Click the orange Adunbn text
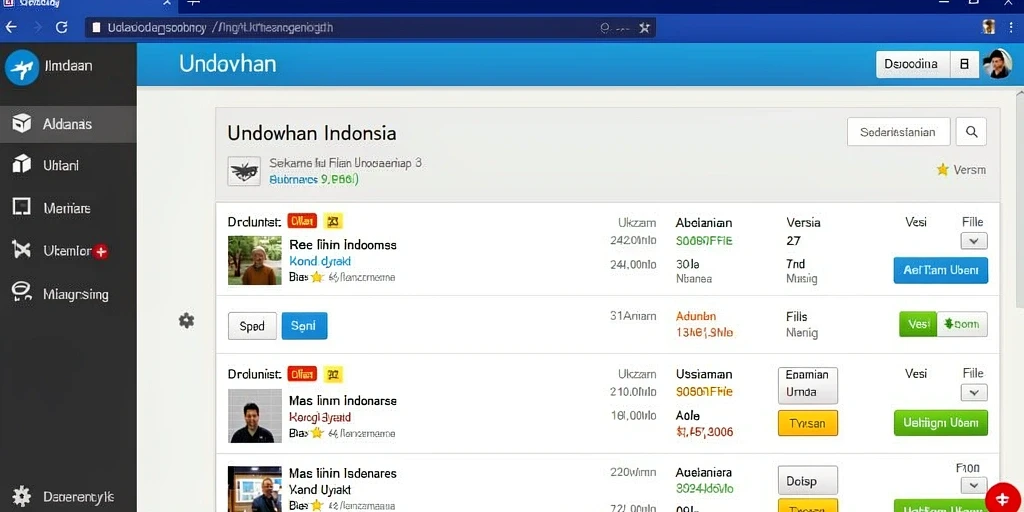The width and height of the screenshot is (1024, 512). click(x=696, y=317)
